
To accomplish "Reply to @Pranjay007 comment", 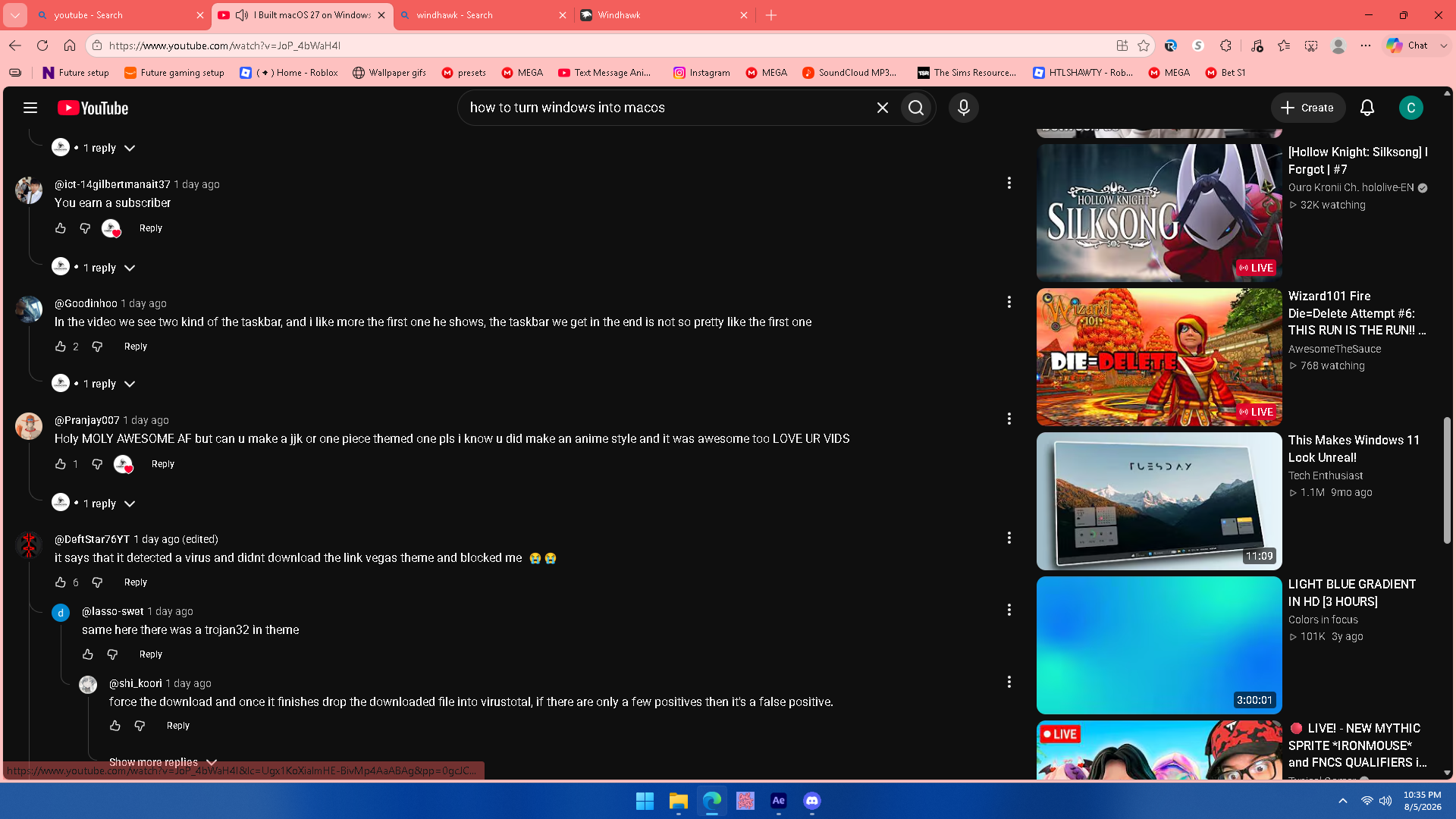I will pyautogui.click(x=163, y=464).
